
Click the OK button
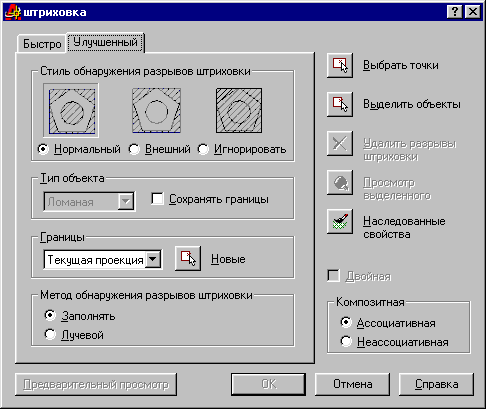pyautogui.click(x=268, y=384)
